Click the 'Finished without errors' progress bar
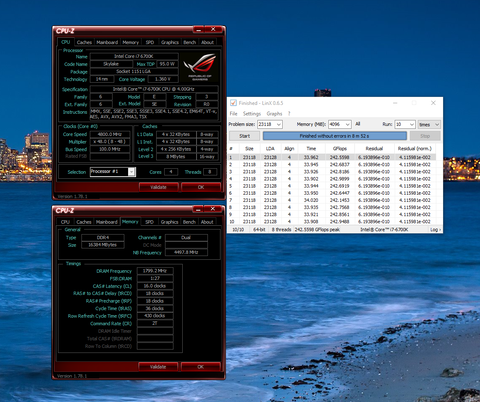 pos(335,136)
